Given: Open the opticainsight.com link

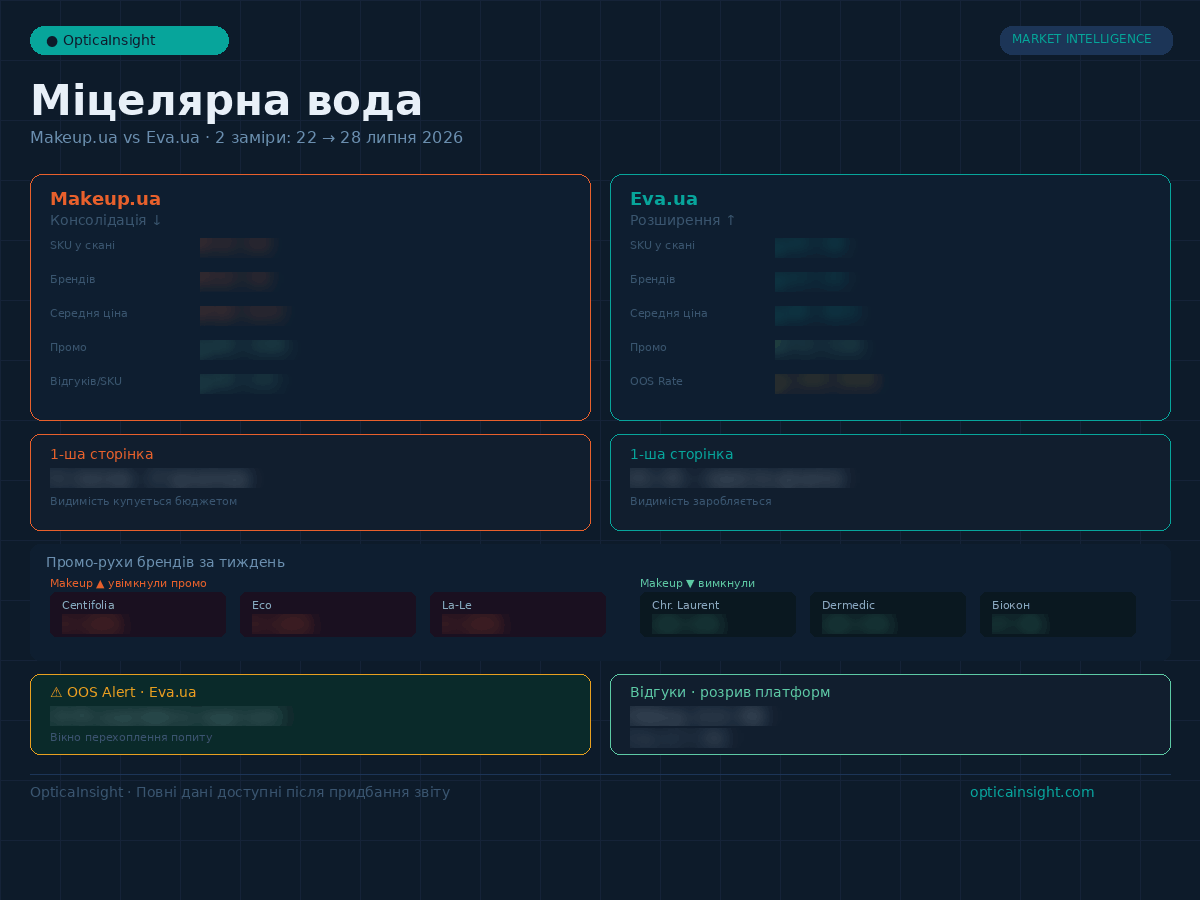Looking at the screenshot, I should [1032, 792].
